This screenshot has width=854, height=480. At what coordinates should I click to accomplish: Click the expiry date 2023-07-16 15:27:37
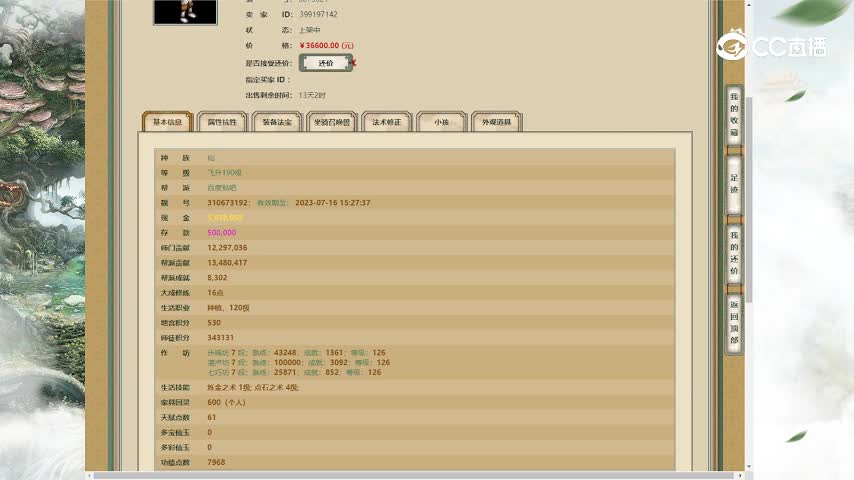(x=333, y=203)
